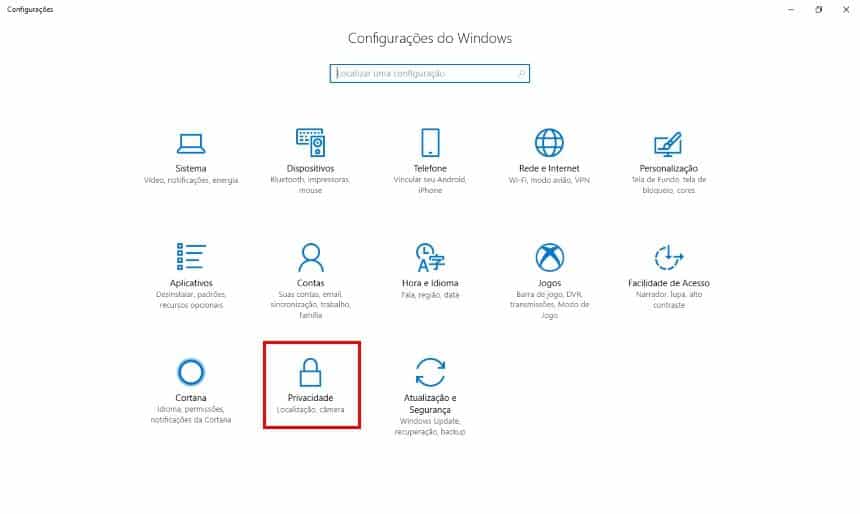Open the Personalização paintbrush icon
This screenshot has height=514, width=860.
[668, 144]
